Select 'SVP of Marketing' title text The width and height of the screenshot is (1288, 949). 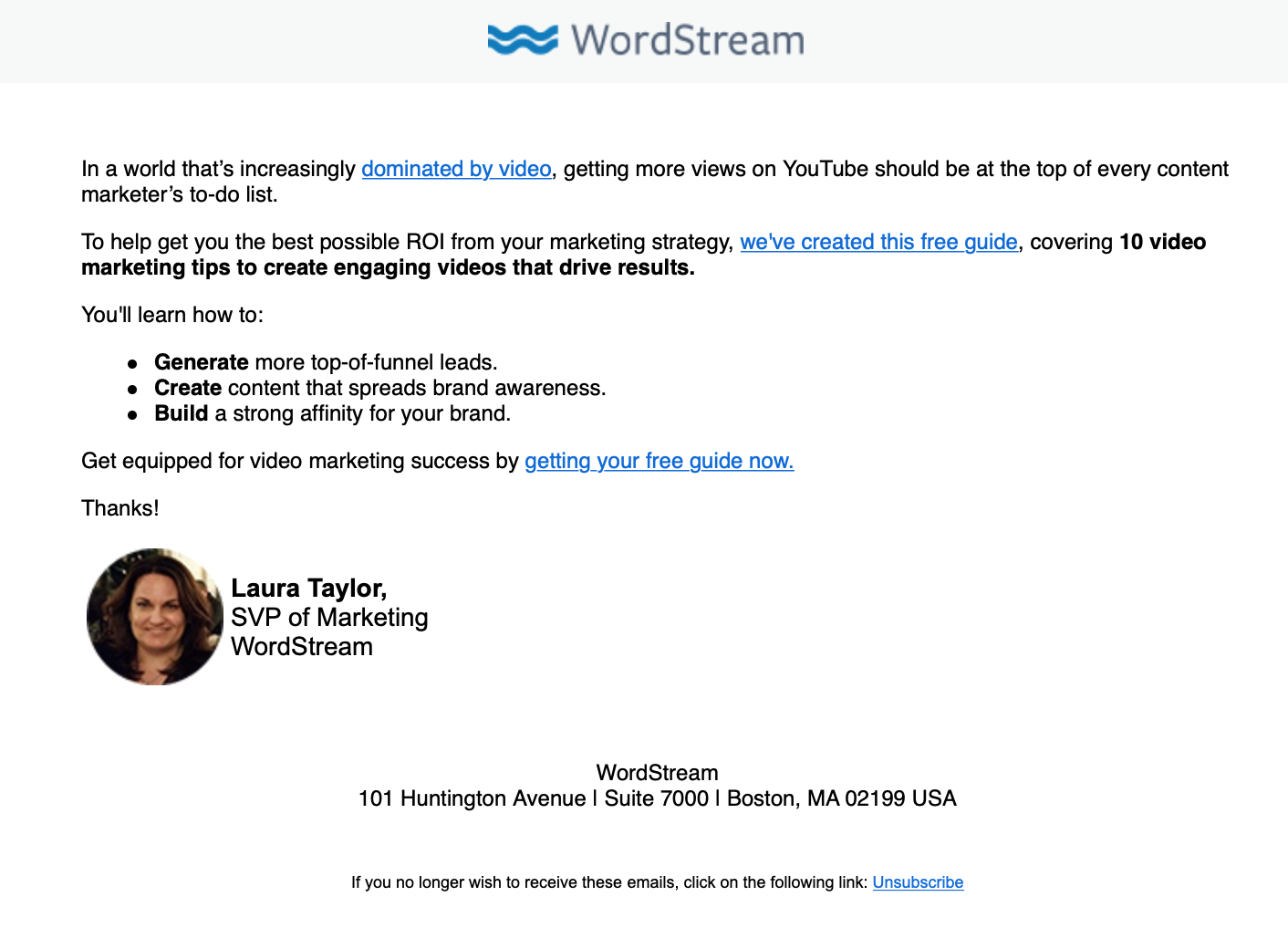[329, 618]
